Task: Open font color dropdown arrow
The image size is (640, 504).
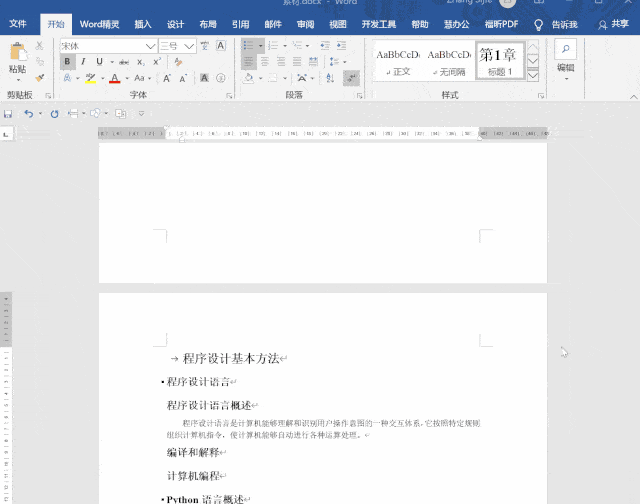Action: (x=127, y=78)
